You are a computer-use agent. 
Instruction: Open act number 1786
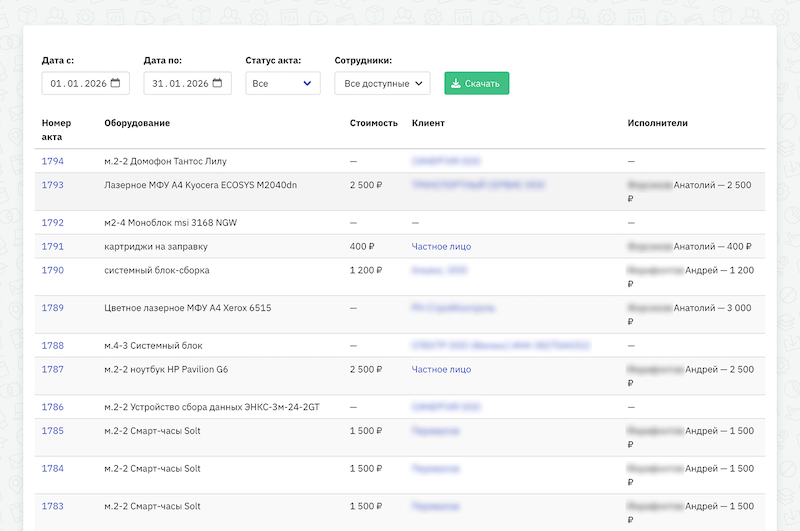point(52,408)
